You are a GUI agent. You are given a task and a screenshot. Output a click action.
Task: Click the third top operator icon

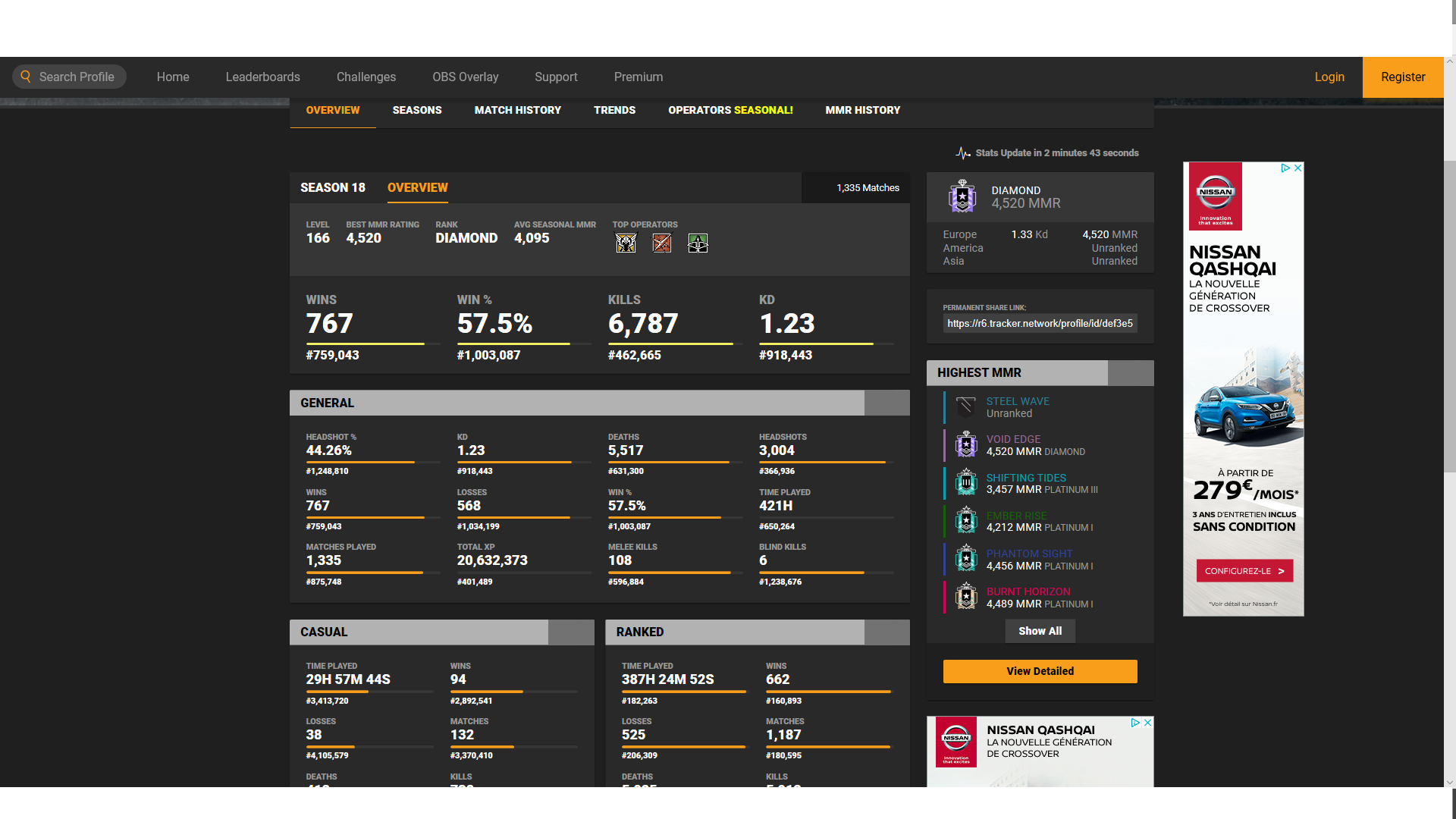pyautogui.click(x=698, y=243)
